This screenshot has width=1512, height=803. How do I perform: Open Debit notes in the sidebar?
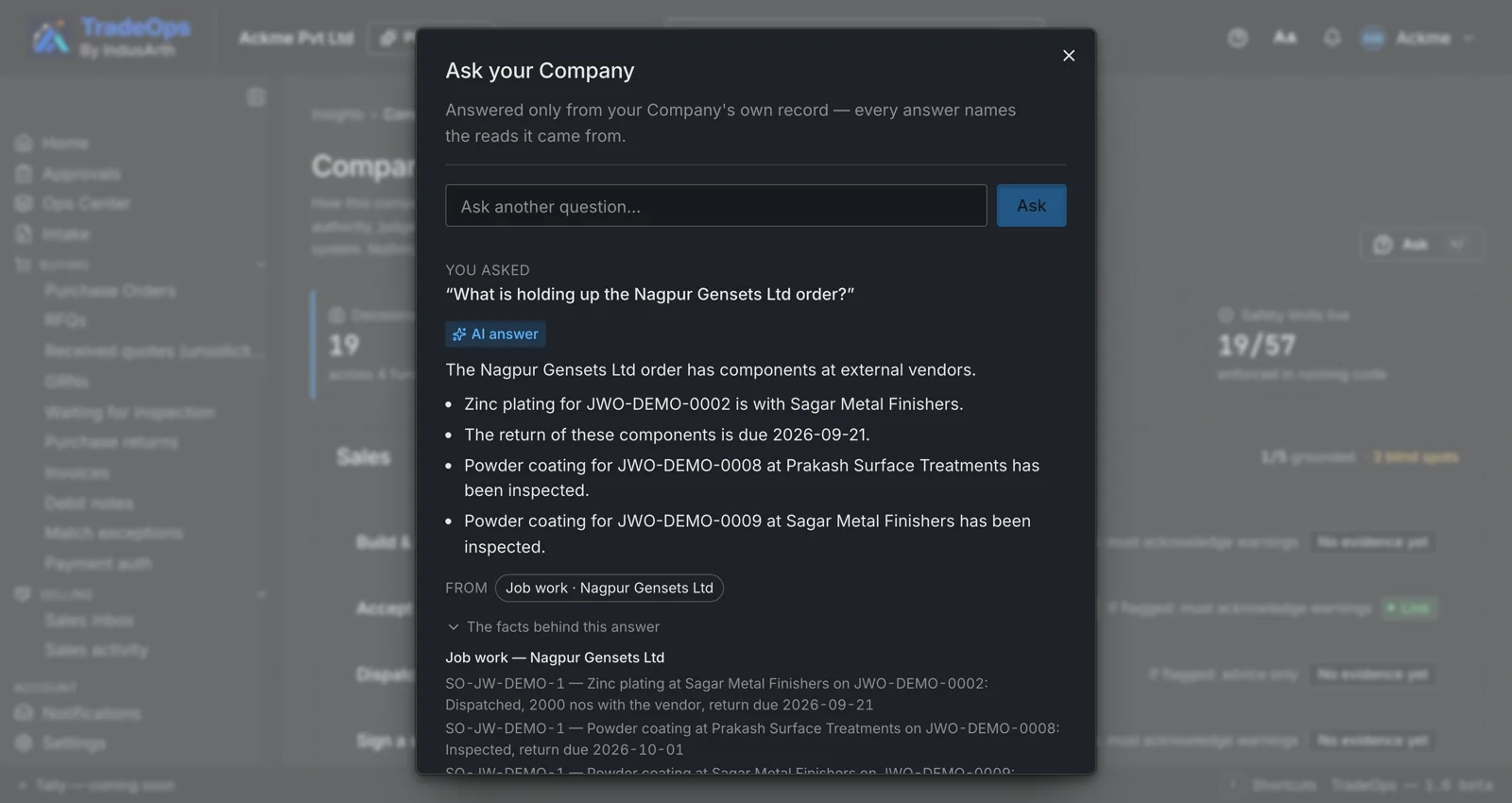[x=89, y=504]
